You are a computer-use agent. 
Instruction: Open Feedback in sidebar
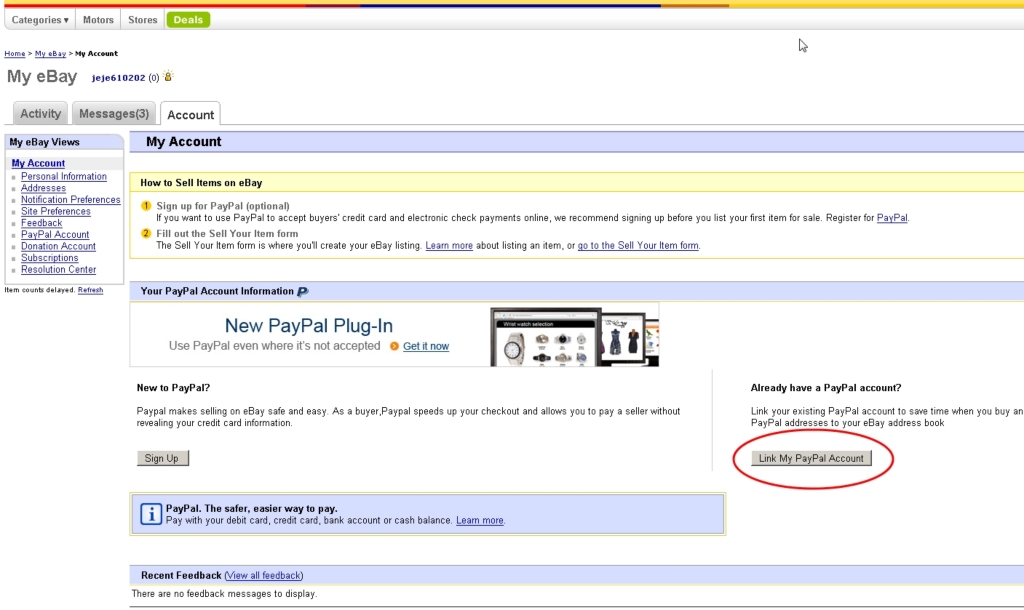pos(41,223)
